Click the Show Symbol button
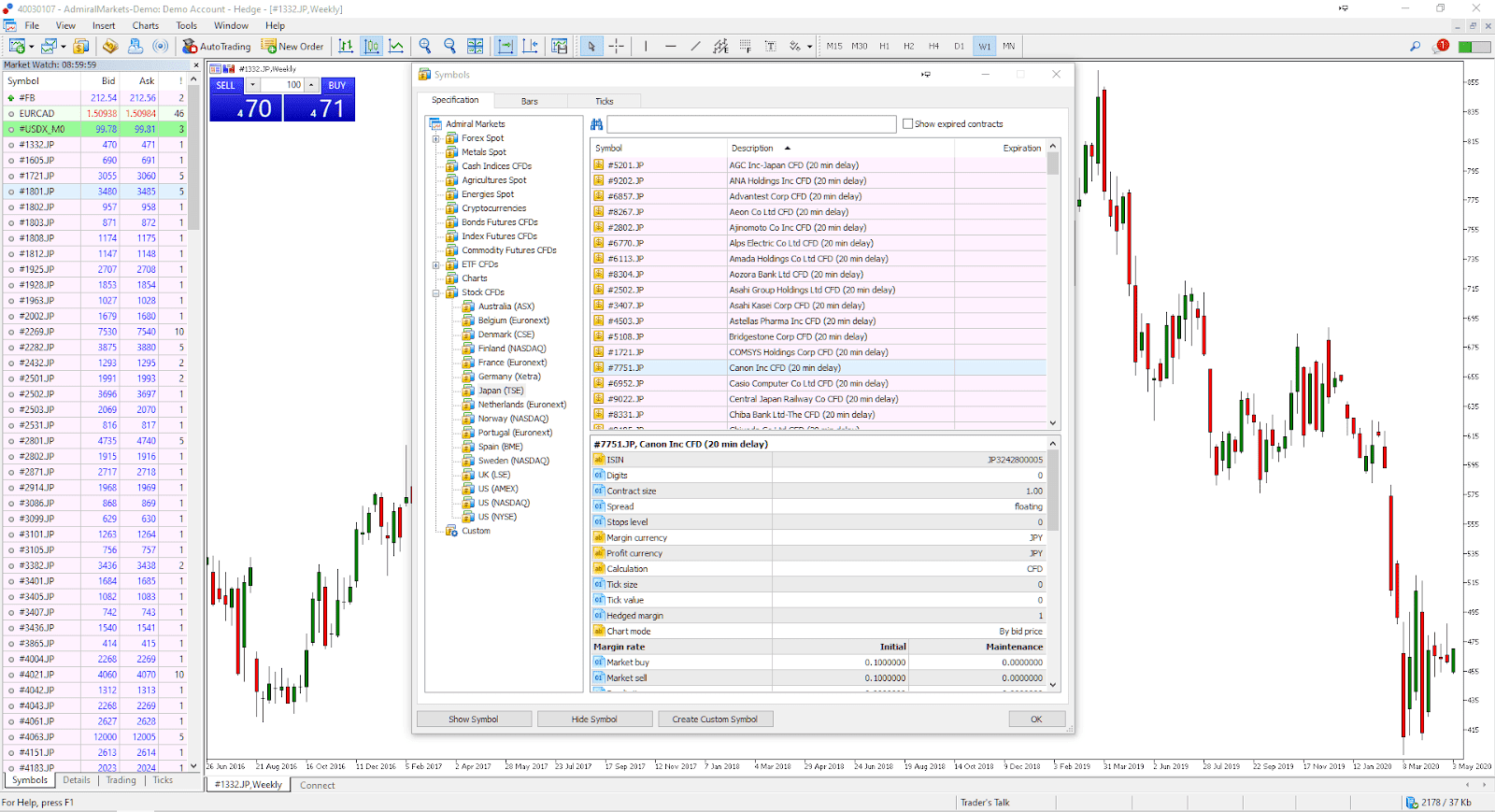 click(474, 719)
